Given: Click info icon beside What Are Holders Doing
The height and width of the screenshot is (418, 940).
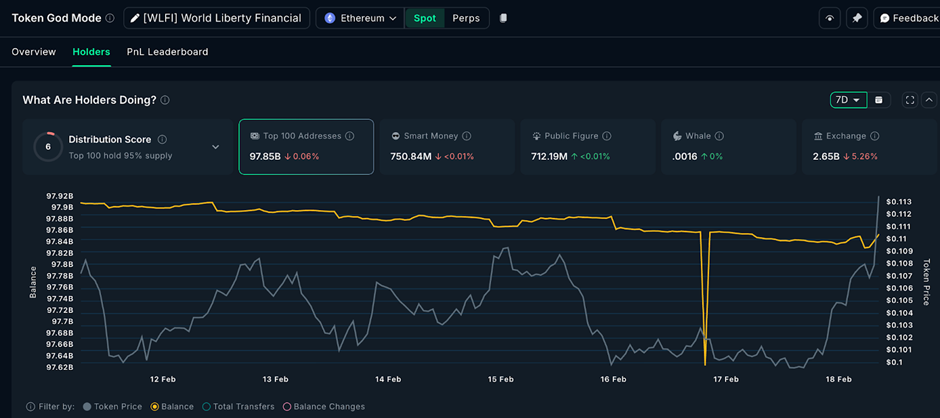Looking at the screenshot, I should (165, 100).
